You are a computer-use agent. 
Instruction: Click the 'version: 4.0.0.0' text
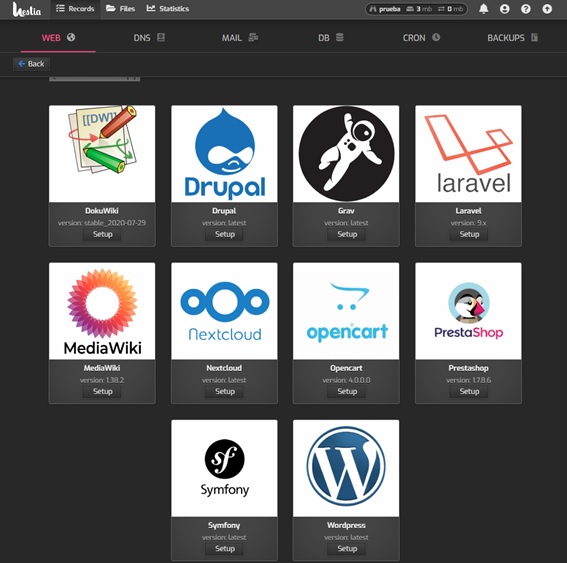[346, 380]
